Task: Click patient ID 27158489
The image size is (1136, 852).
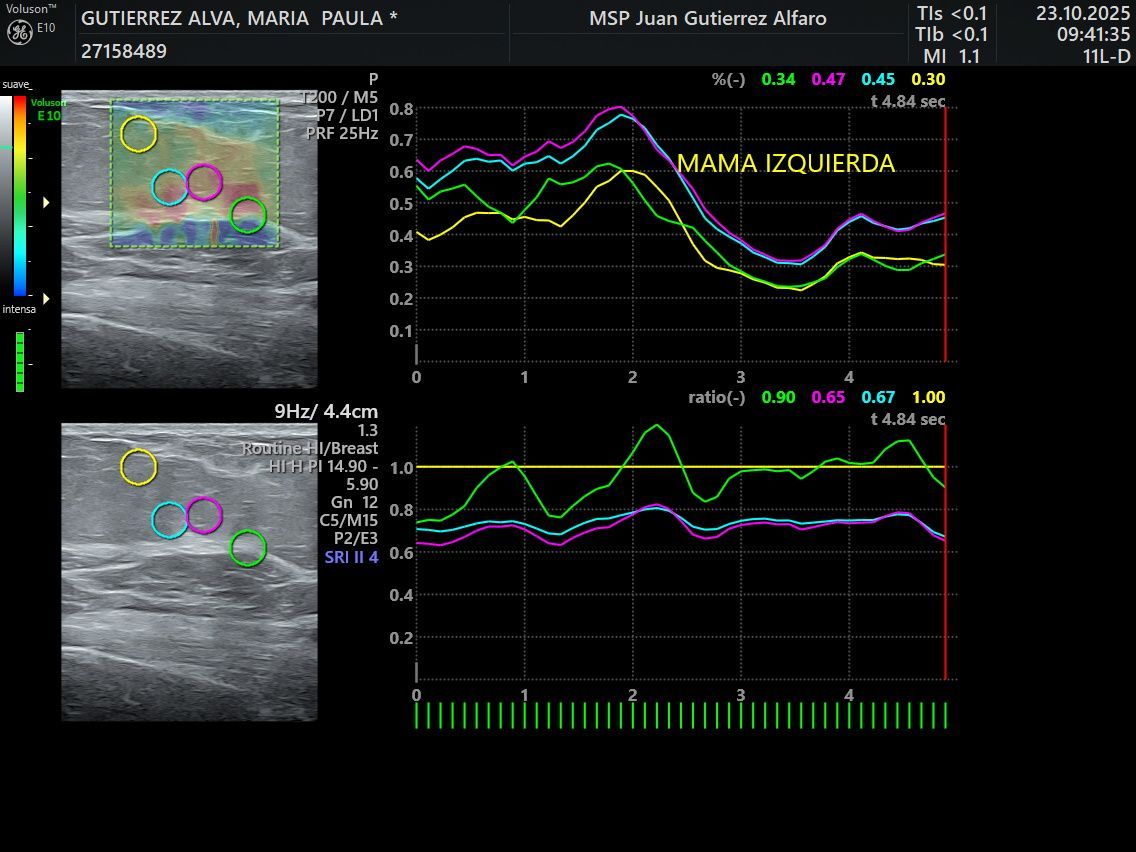Action: (124, 51)
